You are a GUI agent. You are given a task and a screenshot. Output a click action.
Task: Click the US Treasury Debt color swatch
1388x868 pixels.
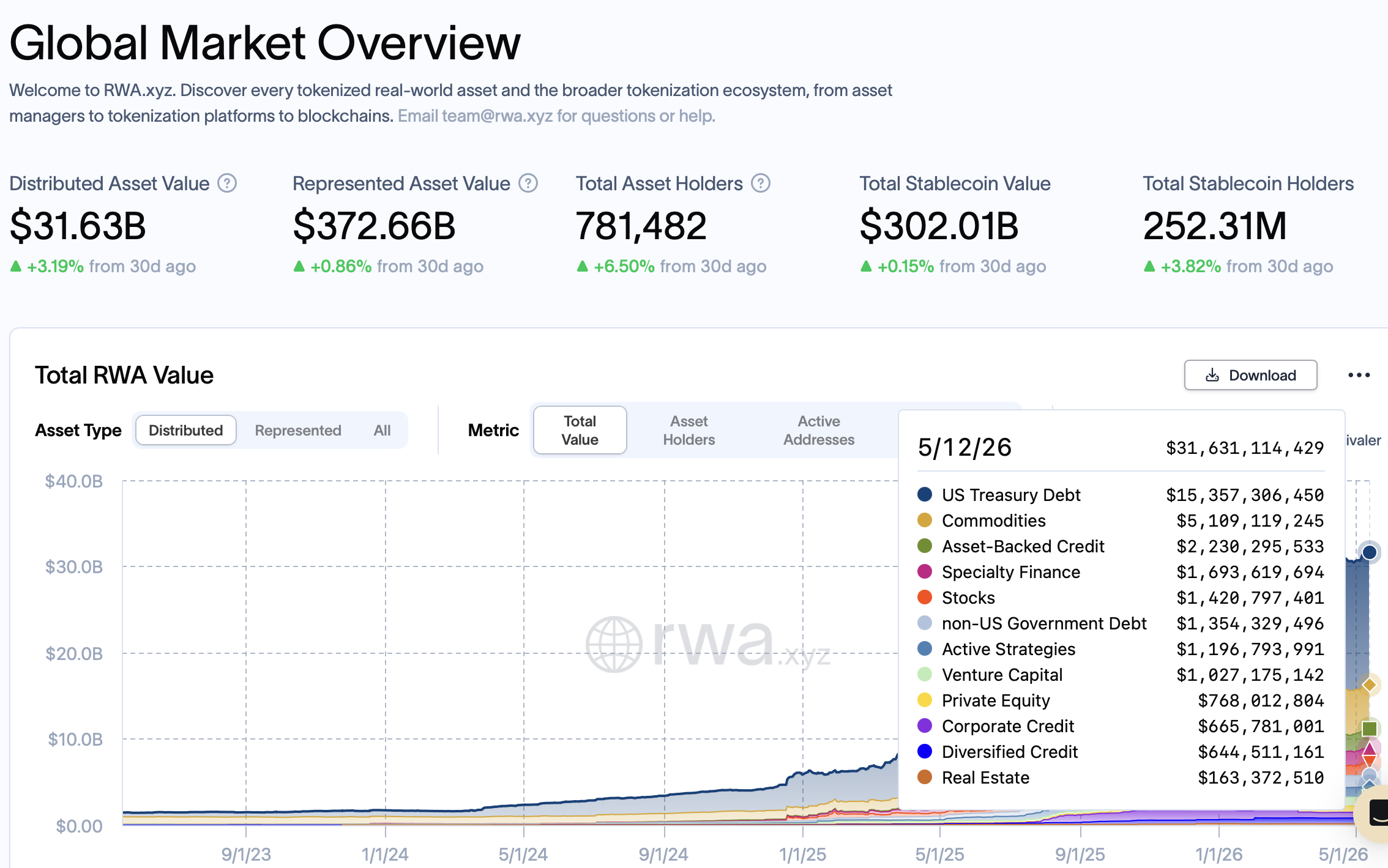tap(925, 494)
